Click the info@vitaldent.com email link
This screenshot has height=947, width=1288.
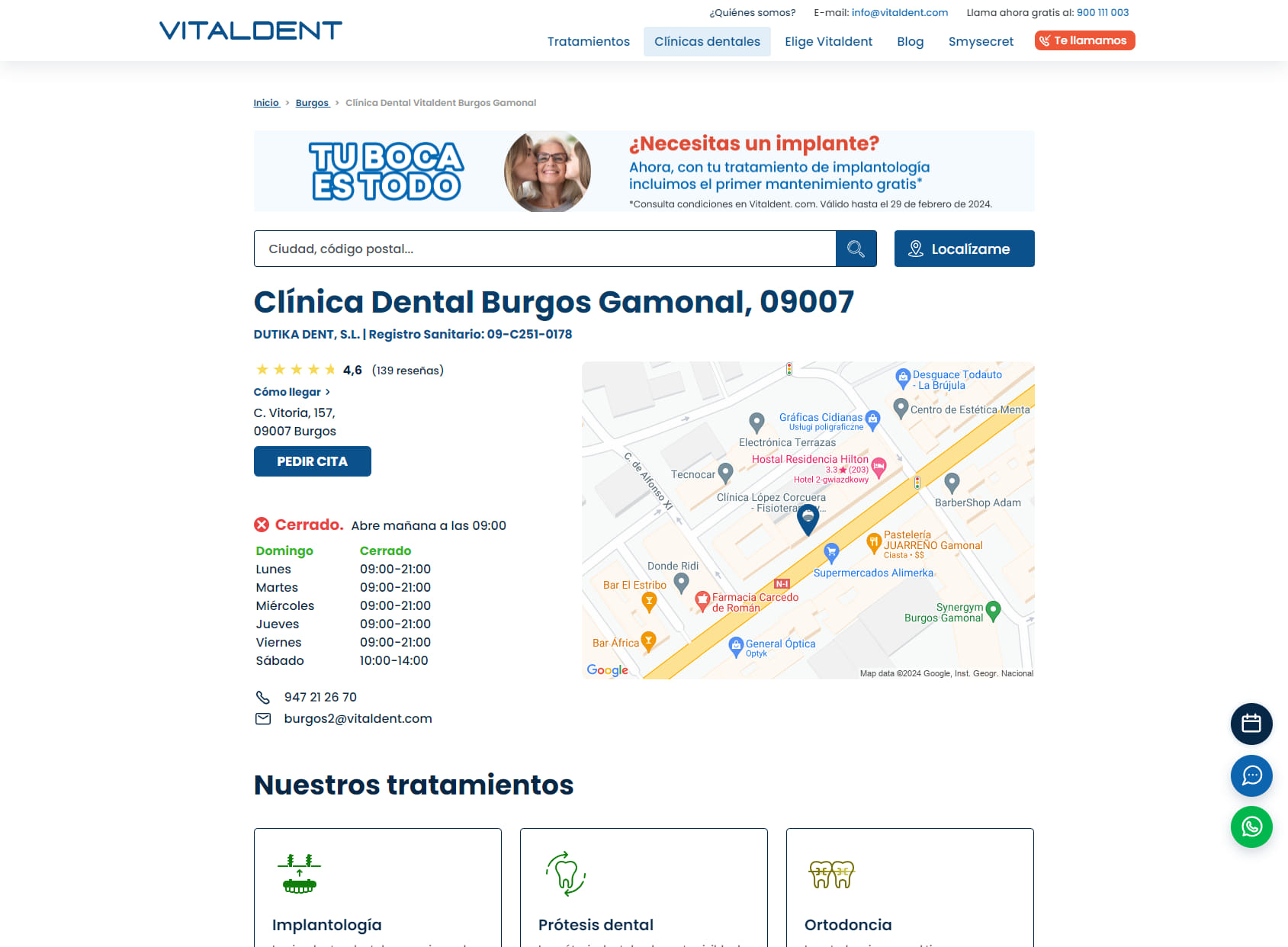click(900, 12)
